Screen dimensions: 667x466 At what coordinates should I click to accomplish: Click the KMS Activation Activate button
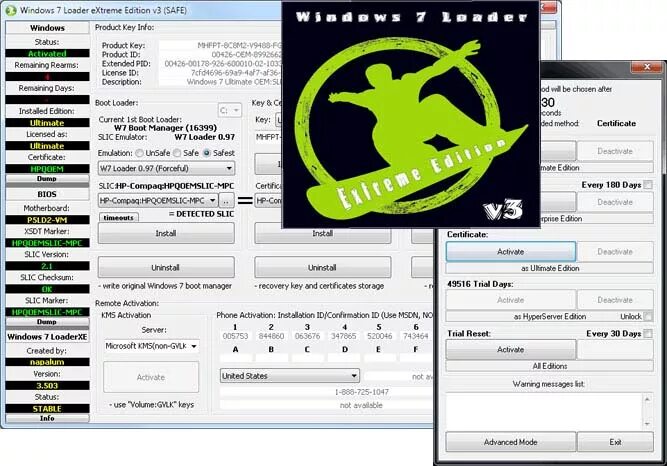pos(151,377)
